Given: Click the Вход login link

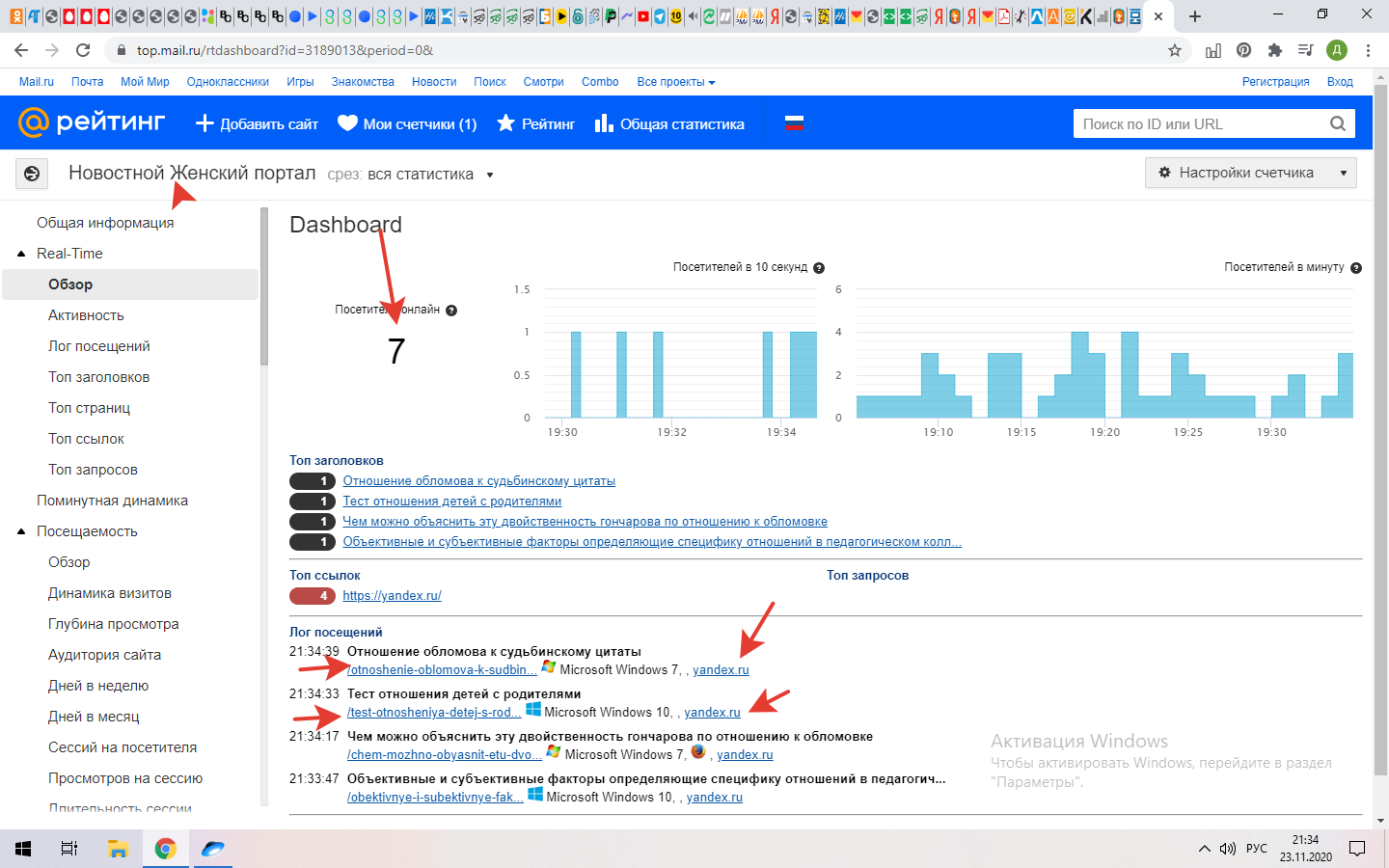Looking at the screenshot, I should point(1340,82).
